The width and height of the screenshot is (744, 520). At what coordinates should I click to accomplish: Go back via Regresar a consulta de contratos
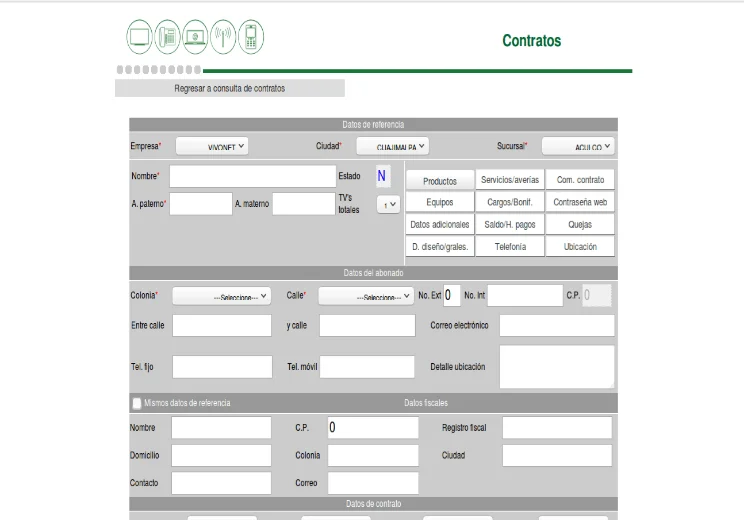pos(230,88)
